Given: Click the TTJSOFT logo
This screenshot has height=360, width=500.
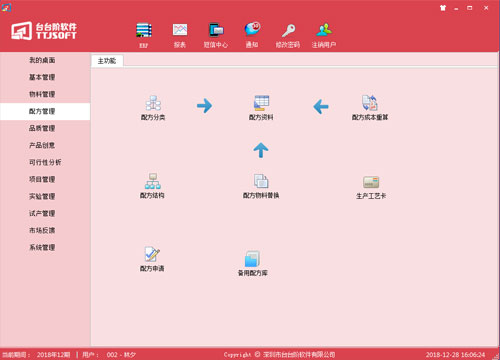Looking at the screenshot, I should pyautogui.click(x=44, y=31).
